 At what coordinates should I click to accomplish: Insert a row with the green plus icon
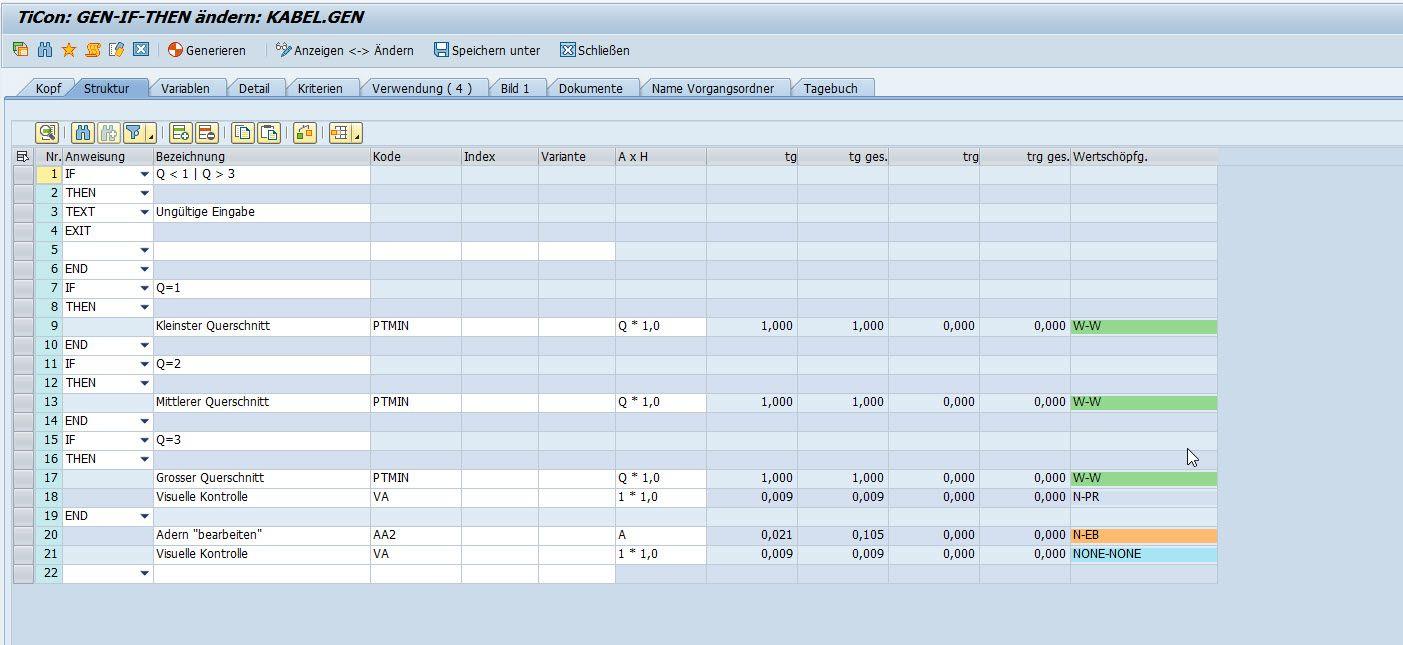(x=180, y=132)
